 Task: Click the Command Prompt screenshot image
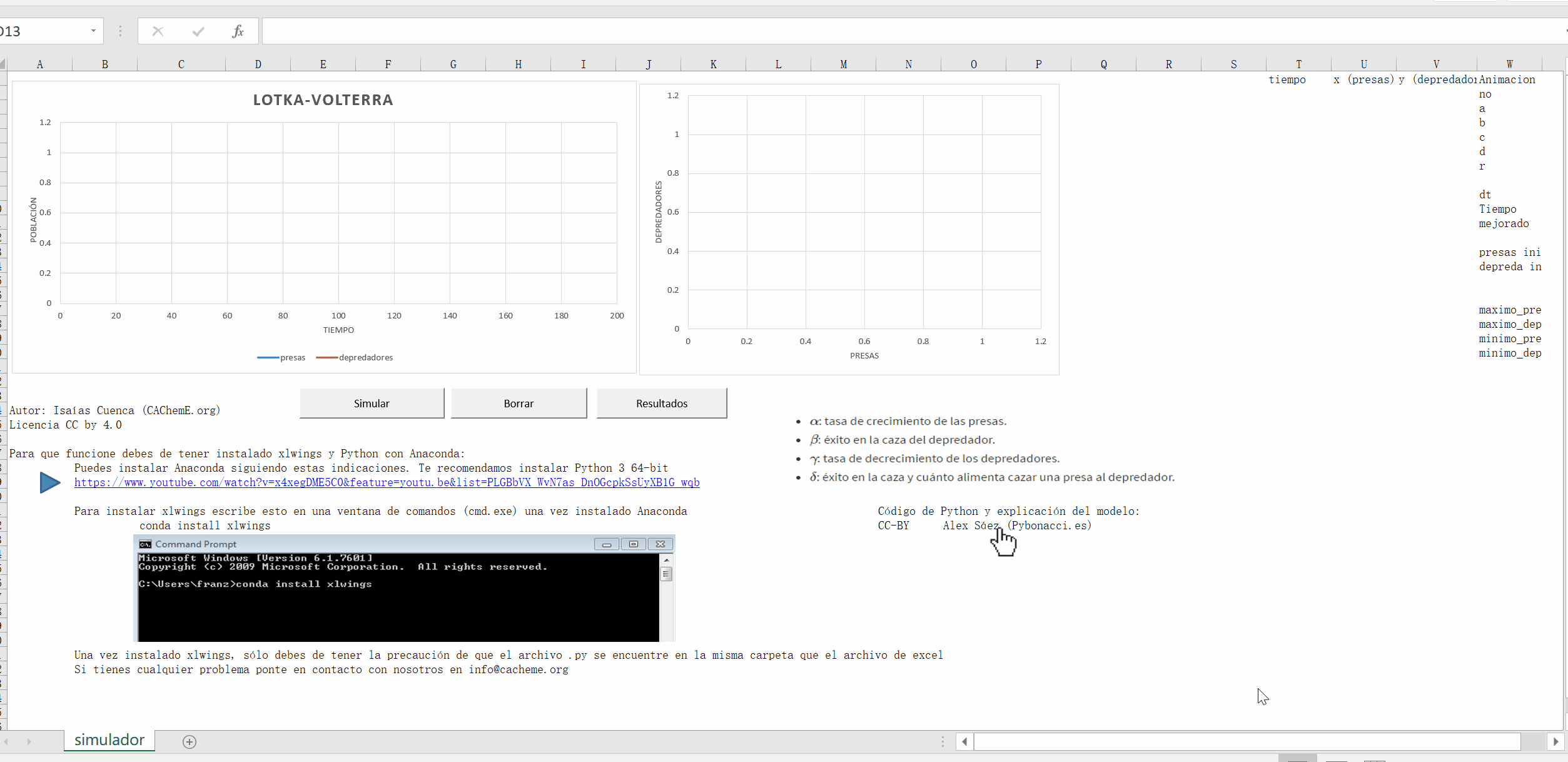(404, 588)
